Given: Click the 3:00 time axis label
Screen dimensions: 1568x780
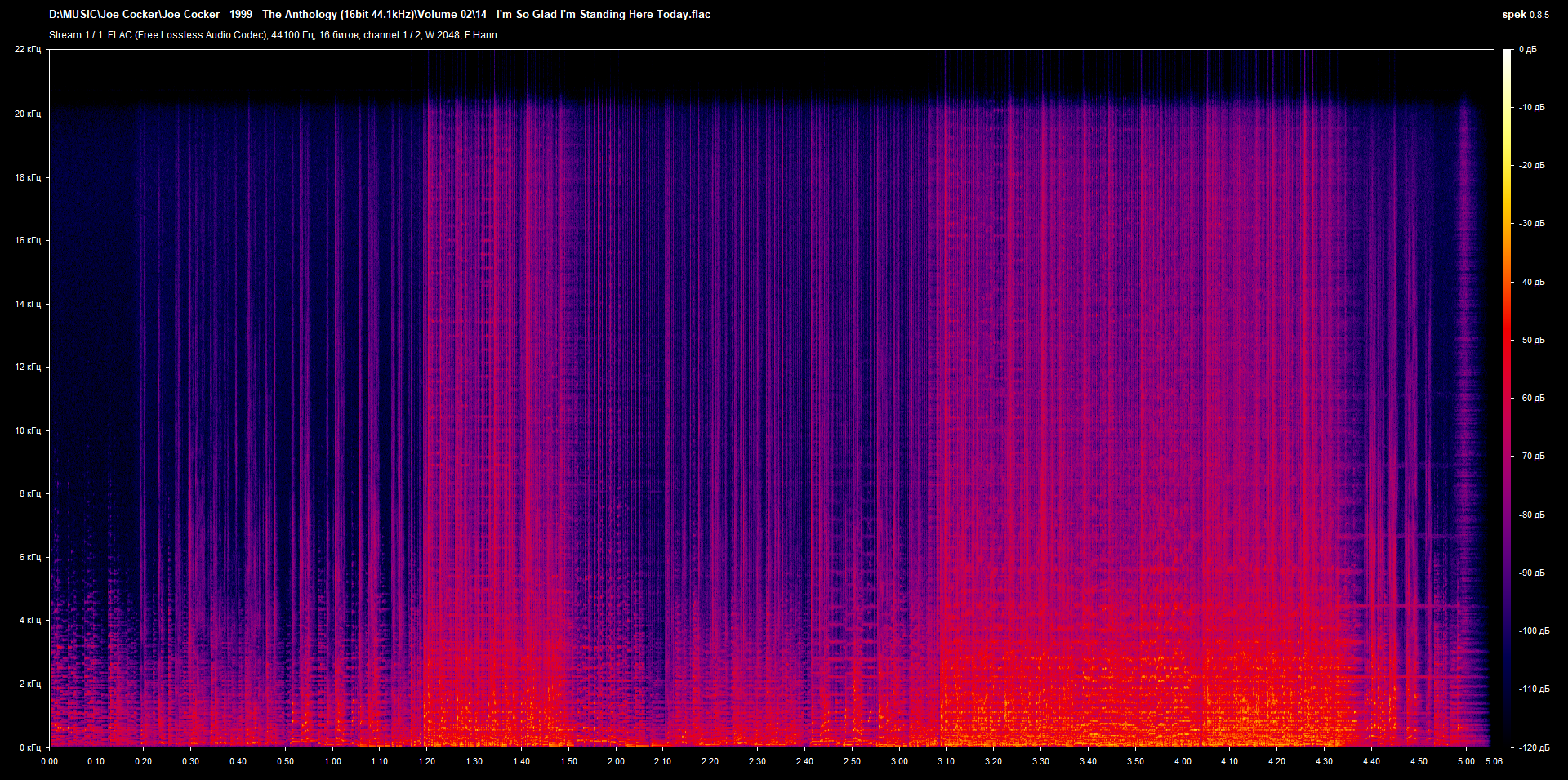Looking at the screenshot, I should (x=899, y=761).
